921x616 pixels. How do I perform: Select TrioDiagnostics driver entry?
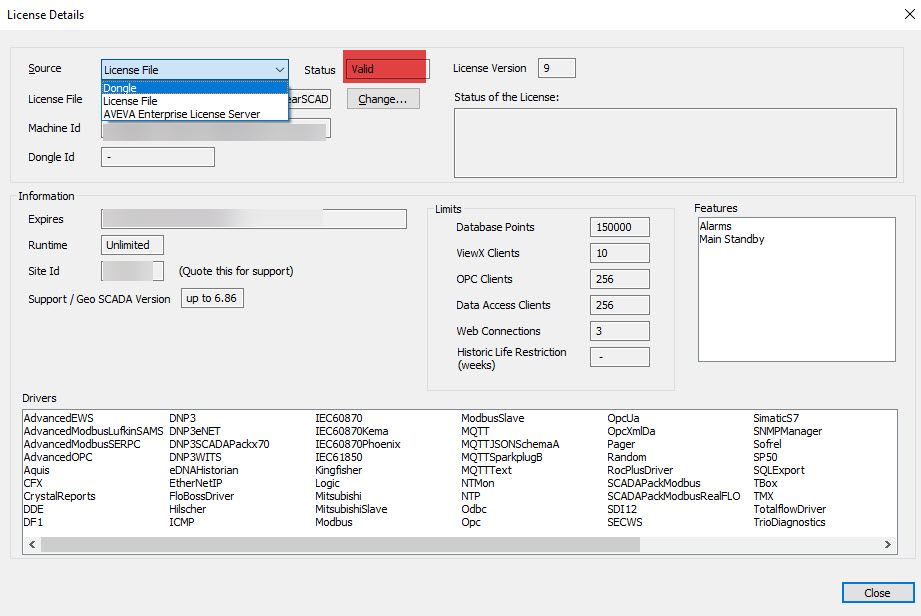[x=789, y=522]
